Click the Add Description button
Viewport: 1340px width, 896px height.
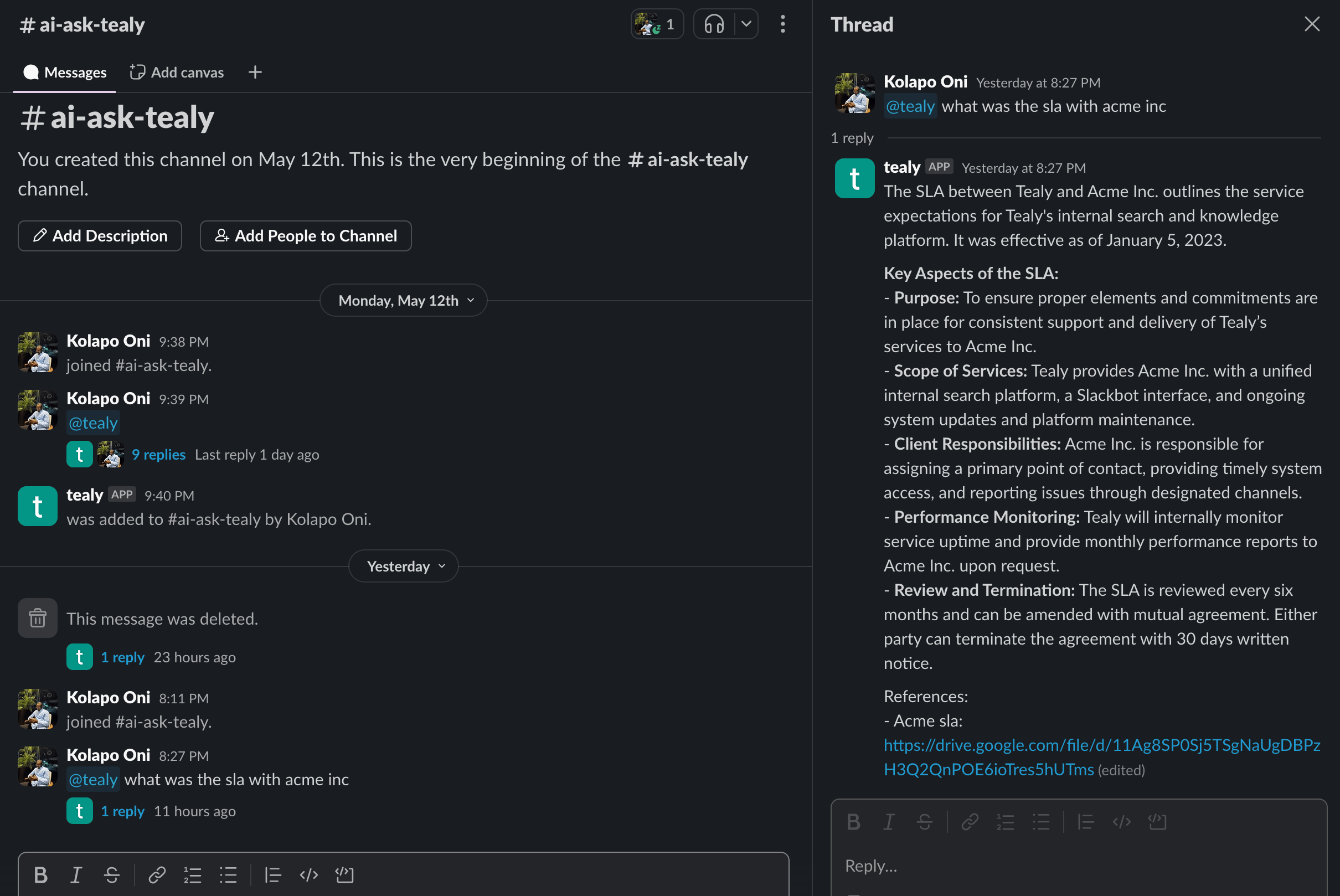click(x=100, y=236)
